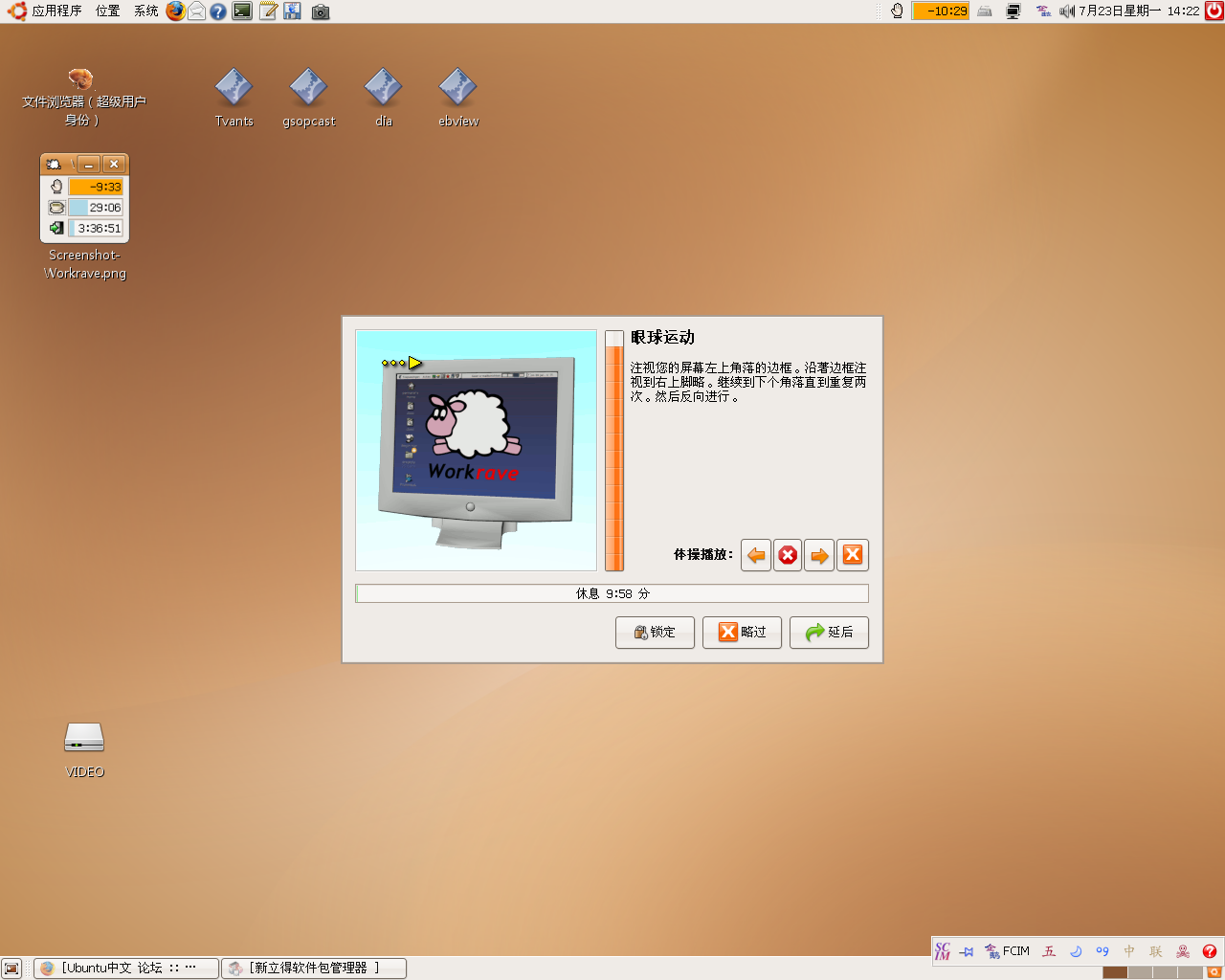The width and height of the screenshot is (1225, 980).
Task: Stop exercise playback with red X icon
Action: point(788,555)
